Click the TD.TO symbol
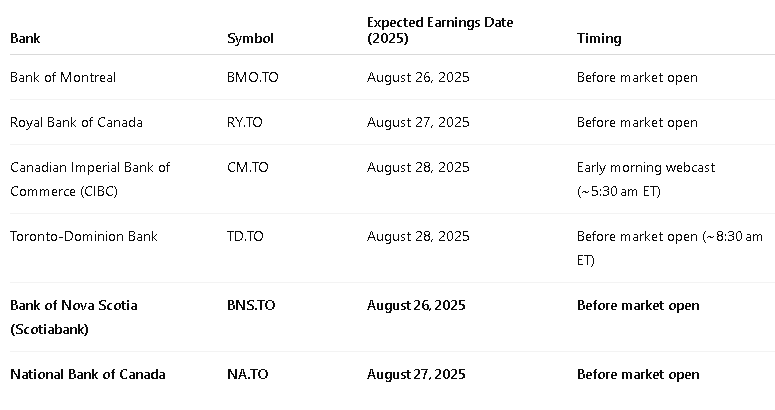This screenshot has width=775, height=410. (245, 236)
